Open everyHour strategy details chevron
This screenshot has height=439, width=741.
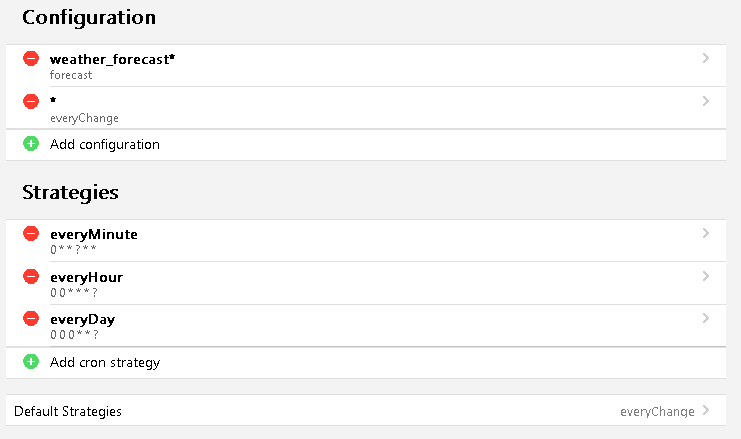pos(706,276)
